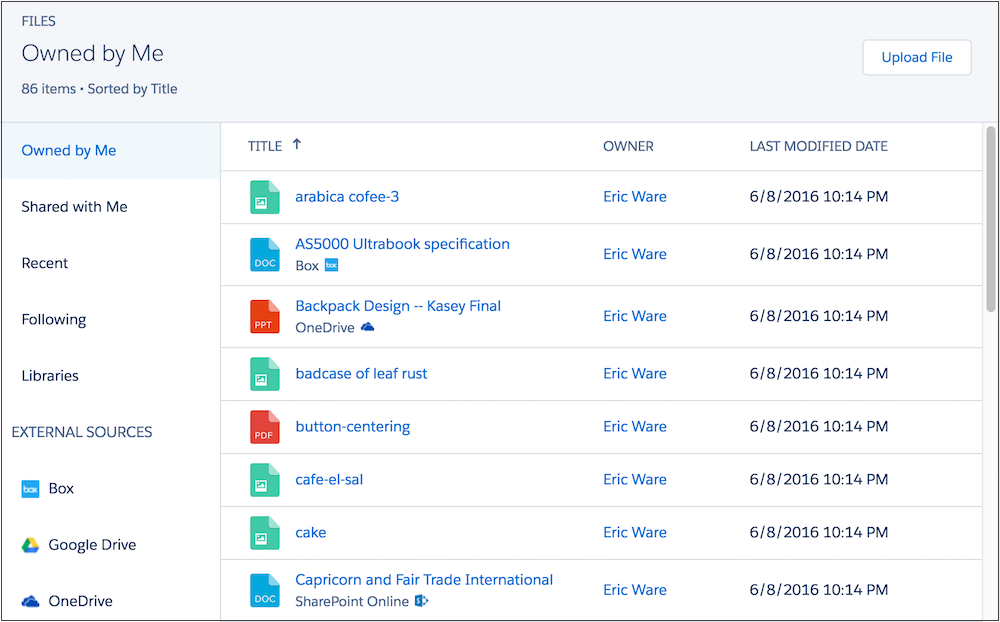1000x622 pixels.
Task: Click the PDF icon next to button-centering
Action: 264,427
